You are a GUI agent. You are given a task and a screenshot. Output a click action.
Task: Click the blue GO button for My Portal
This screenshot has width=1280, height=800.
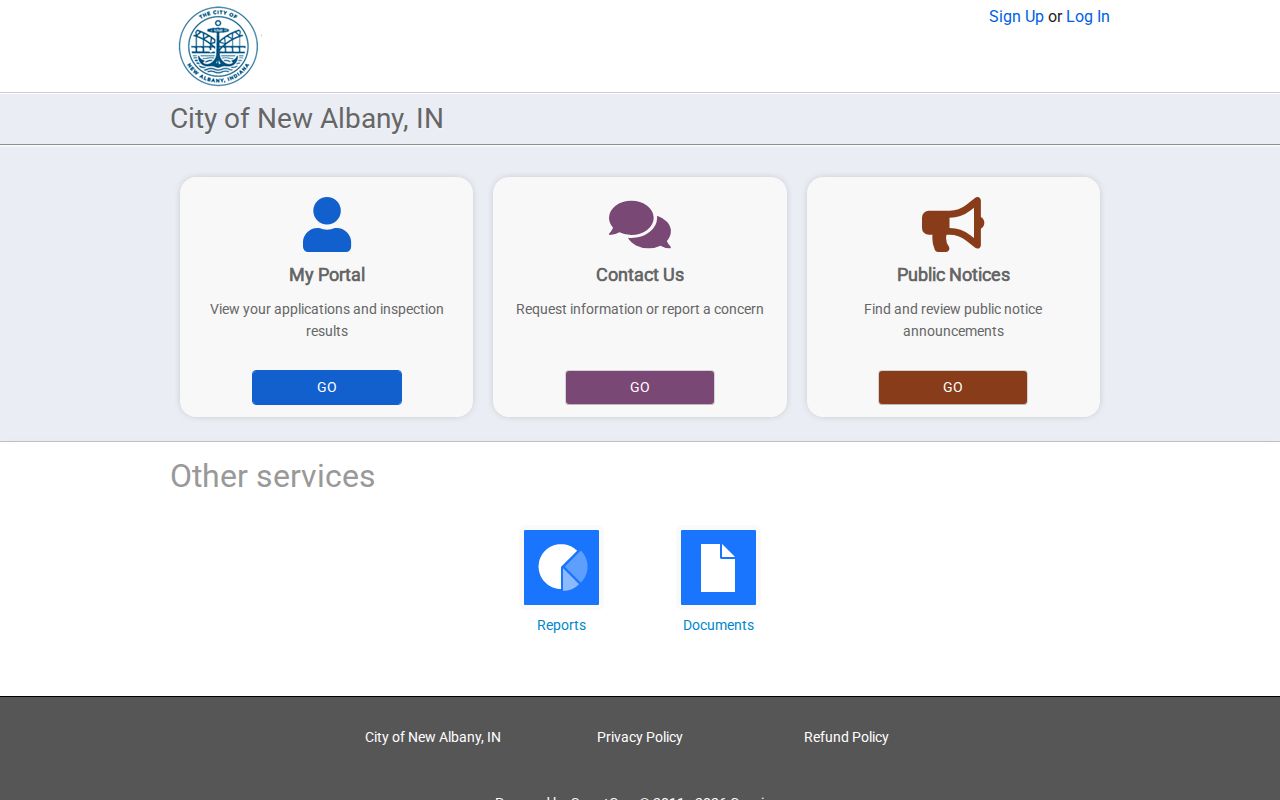(x=327, y=387)
